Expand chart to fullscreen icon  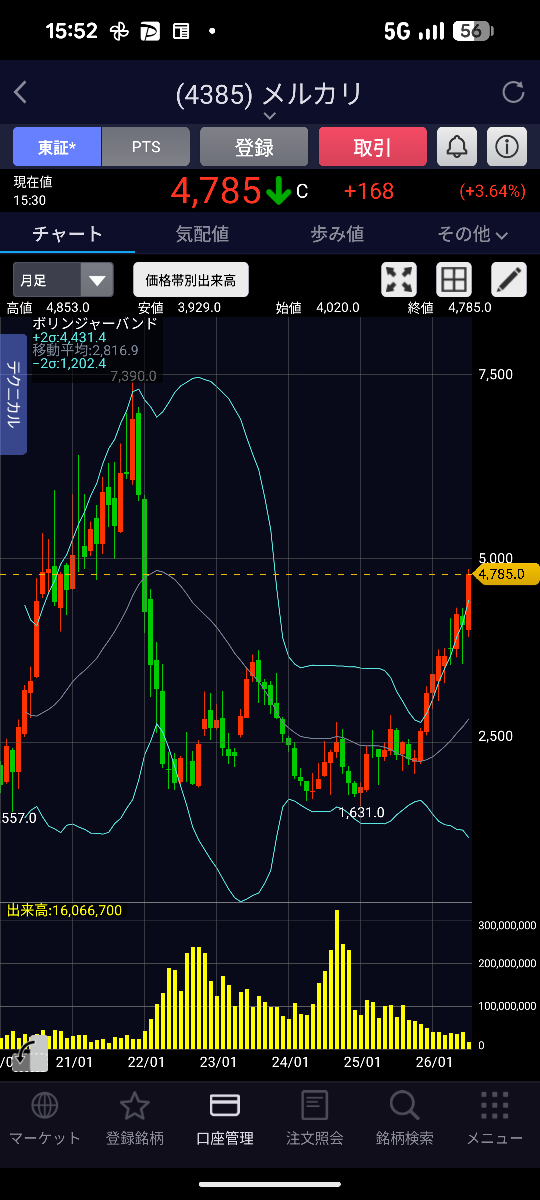click(400, 280)
